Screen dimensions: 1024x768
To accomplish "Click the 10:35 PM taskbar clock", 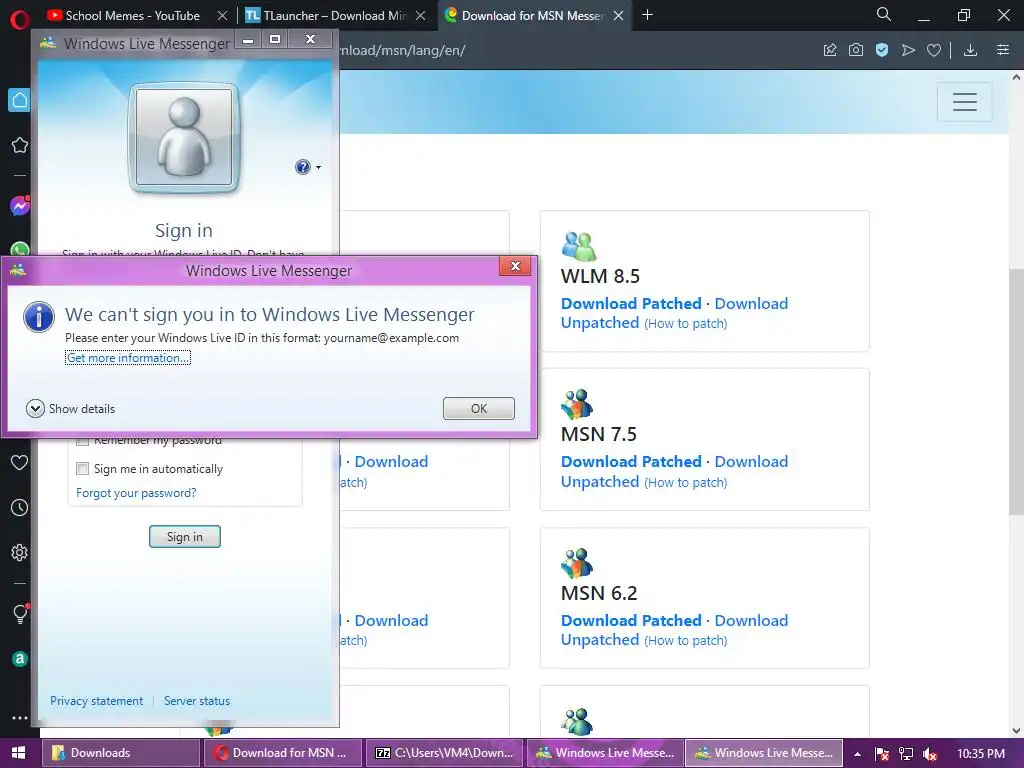I will [x=981, y=754].
